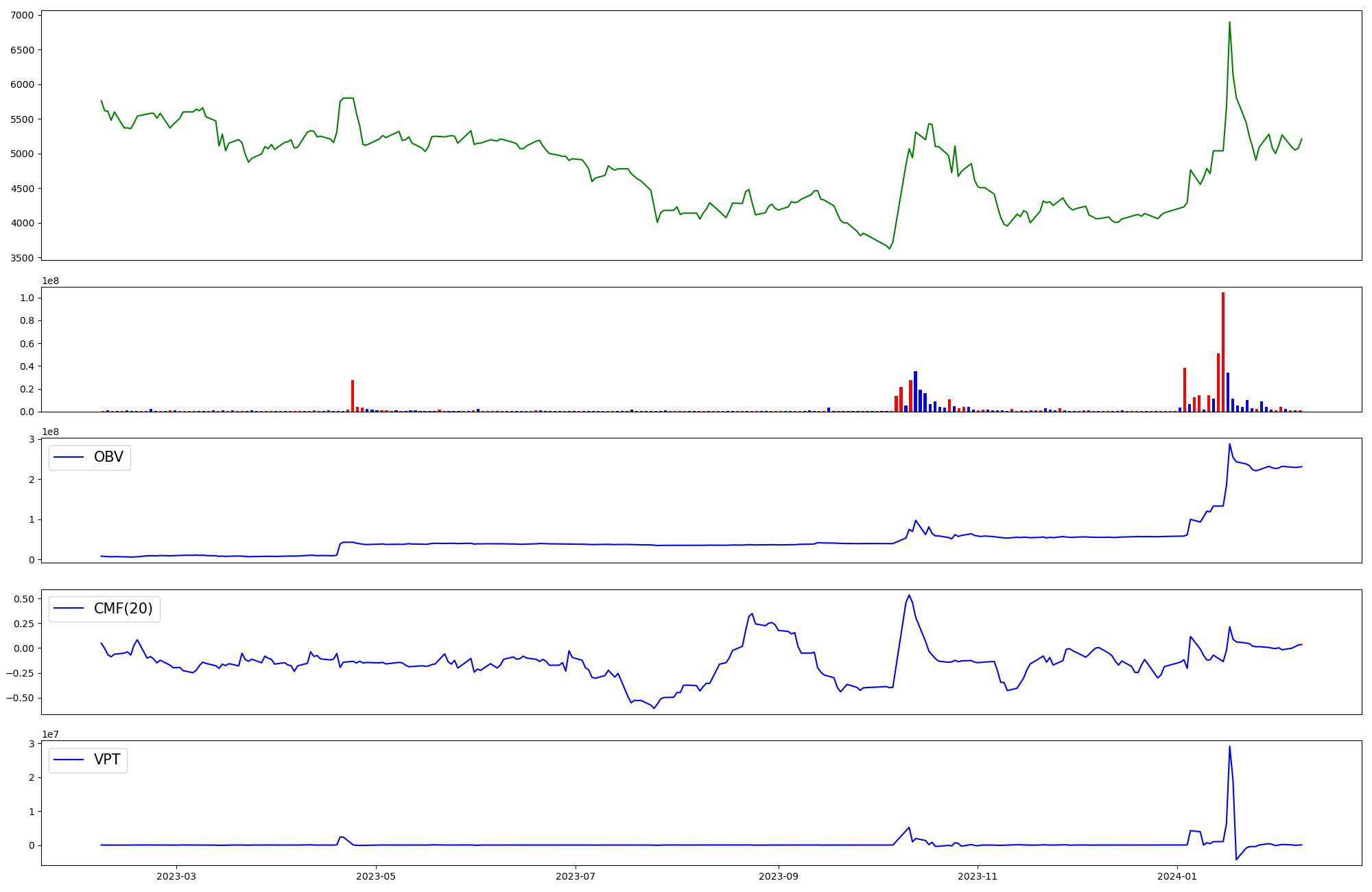Select the 2023-07 x-axis date label
1372x892 pixels.
click(x=575, y=876)
